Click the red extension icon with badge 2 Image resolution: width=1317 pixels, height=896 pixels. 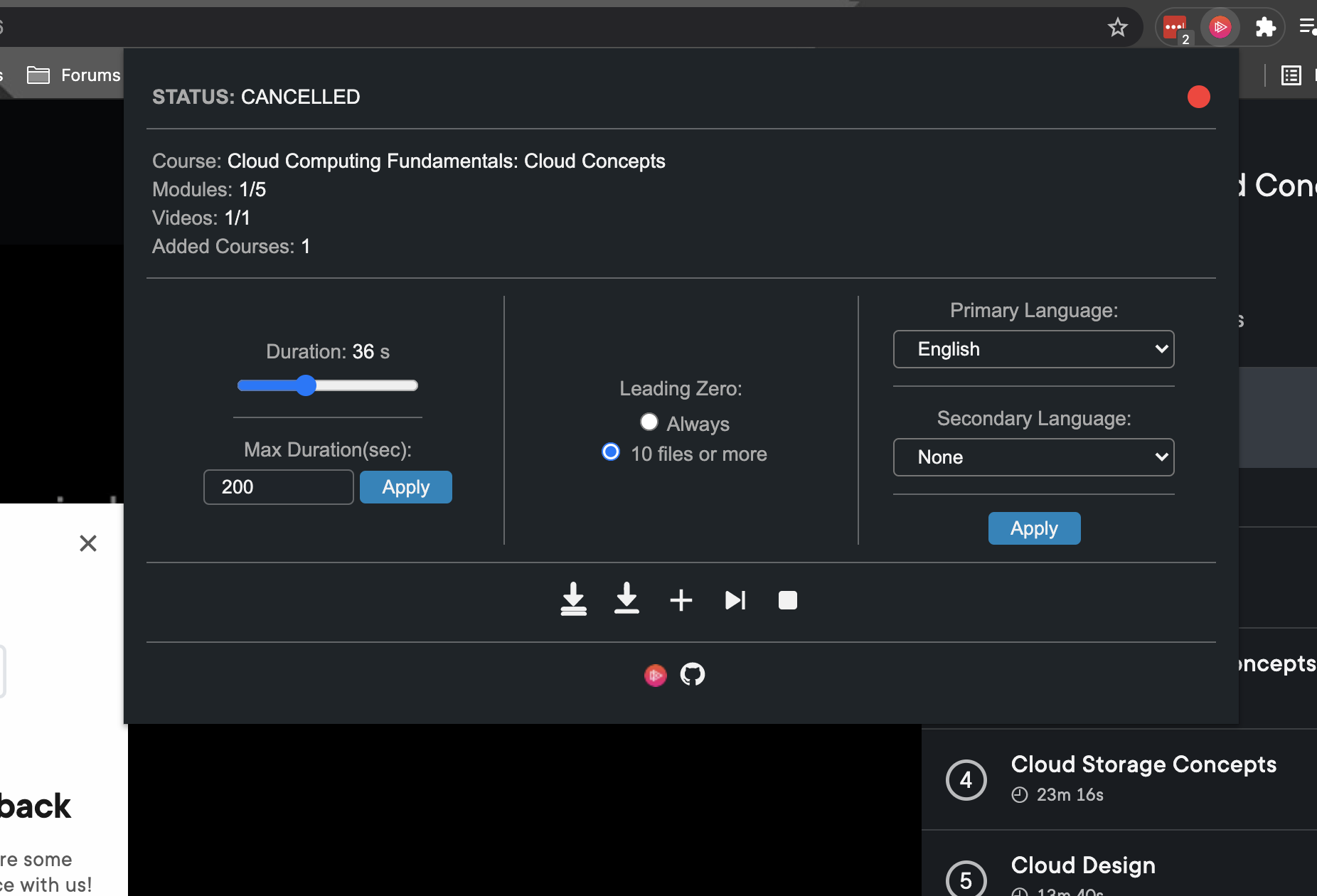pos(1175,28)
